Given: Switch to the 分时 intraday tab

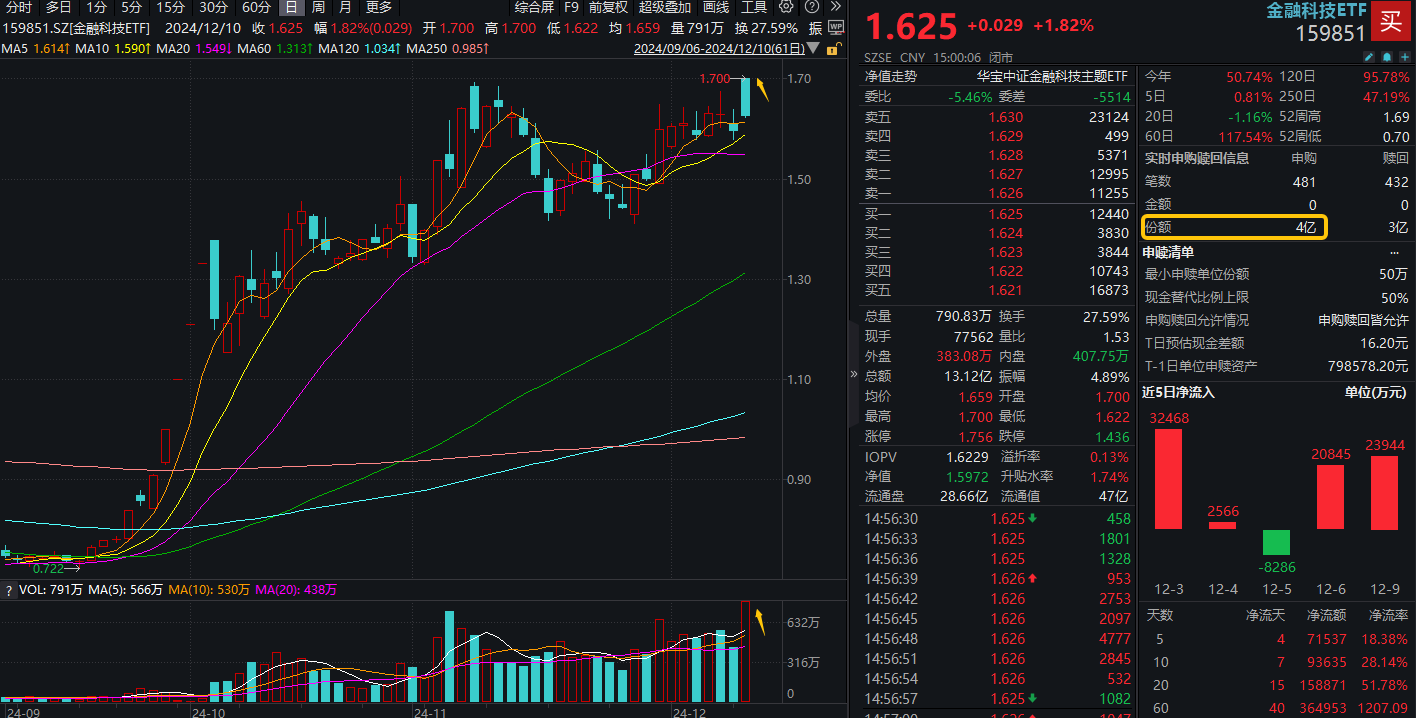Looking at the screenshot, I should coord(19,7).
